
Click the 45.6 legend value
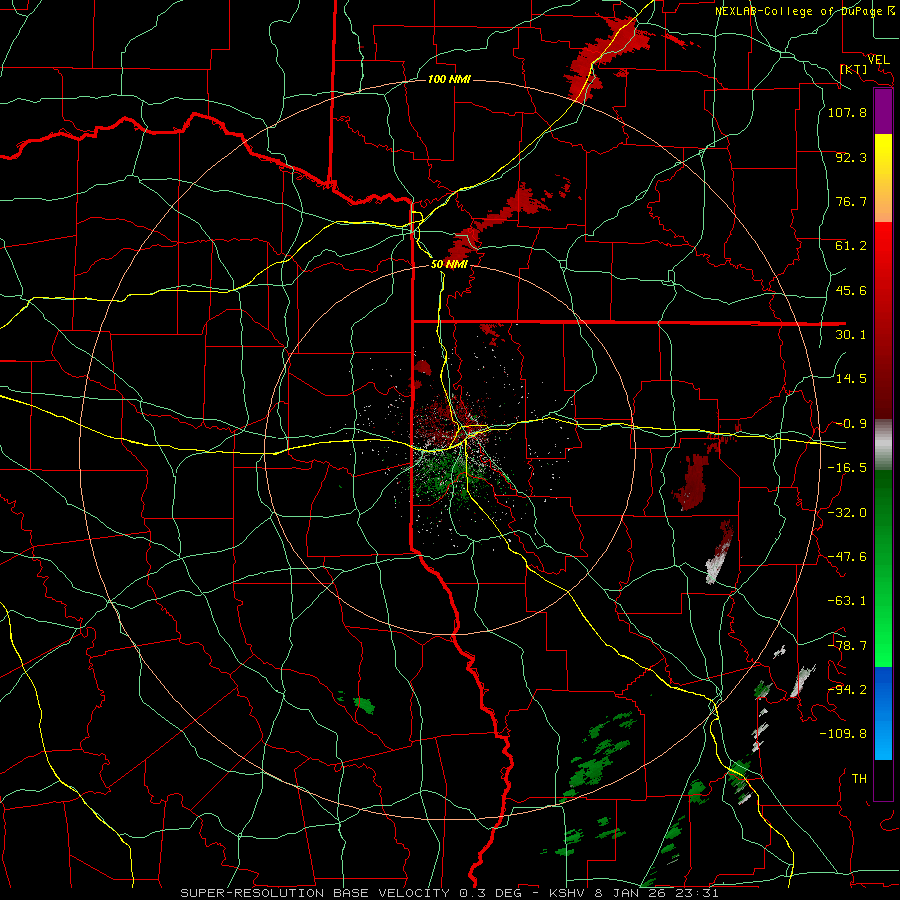pyautogui.click(x=851, y=290)
